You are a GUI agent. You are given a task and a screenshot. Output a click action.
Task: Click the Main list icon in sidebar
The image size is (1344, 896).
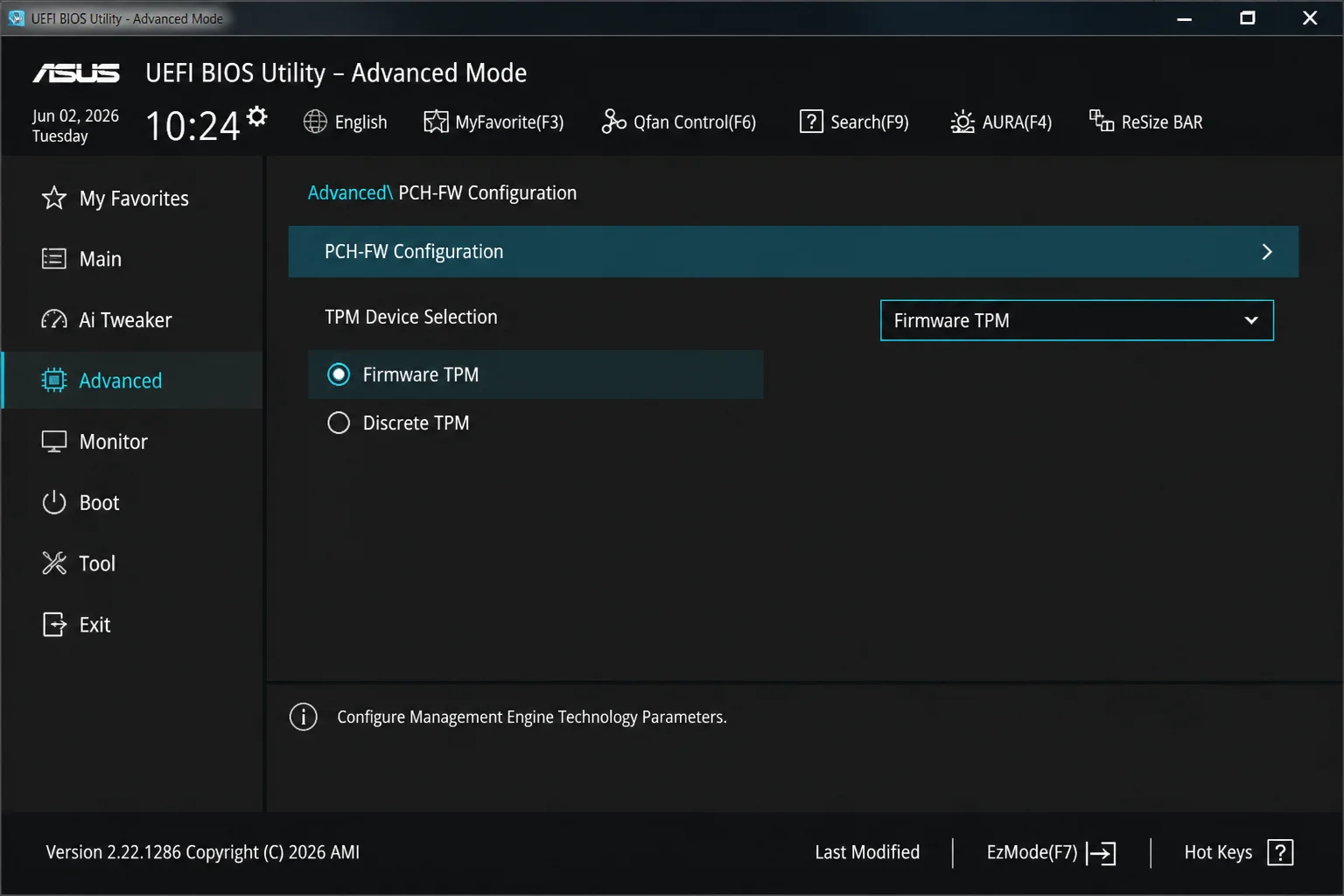(x=54, y=259)
